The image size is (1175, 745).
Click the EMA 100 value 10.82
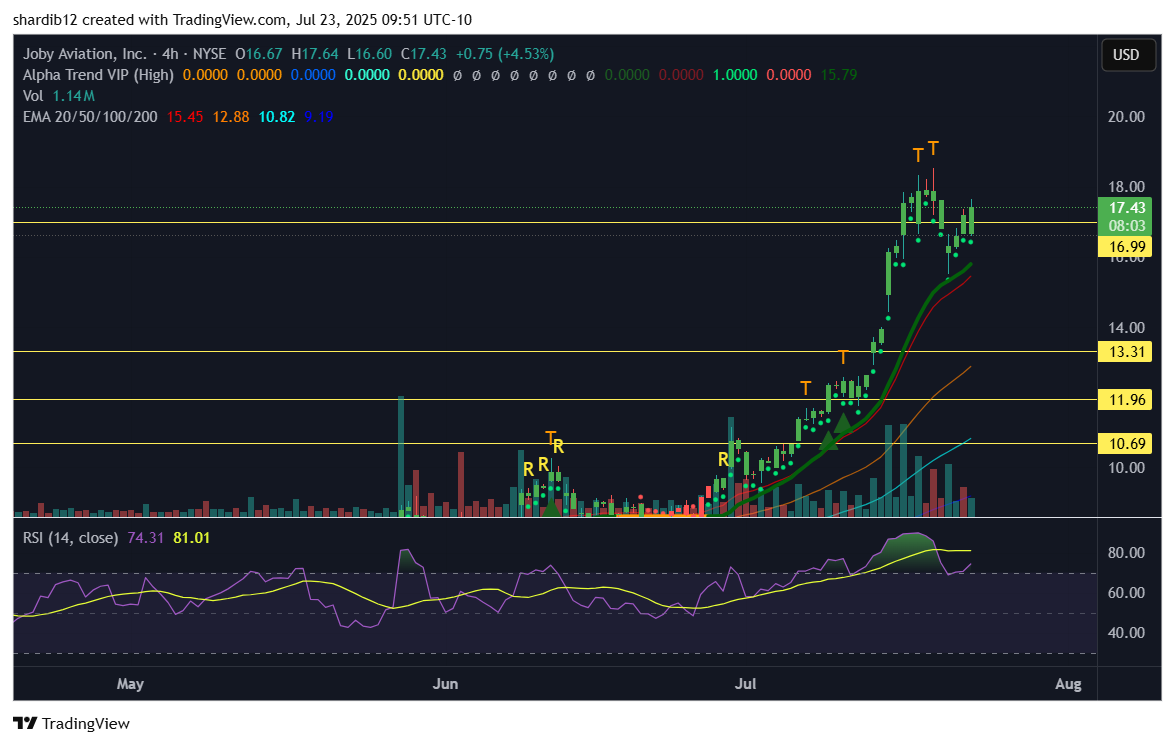click(277, 117)
